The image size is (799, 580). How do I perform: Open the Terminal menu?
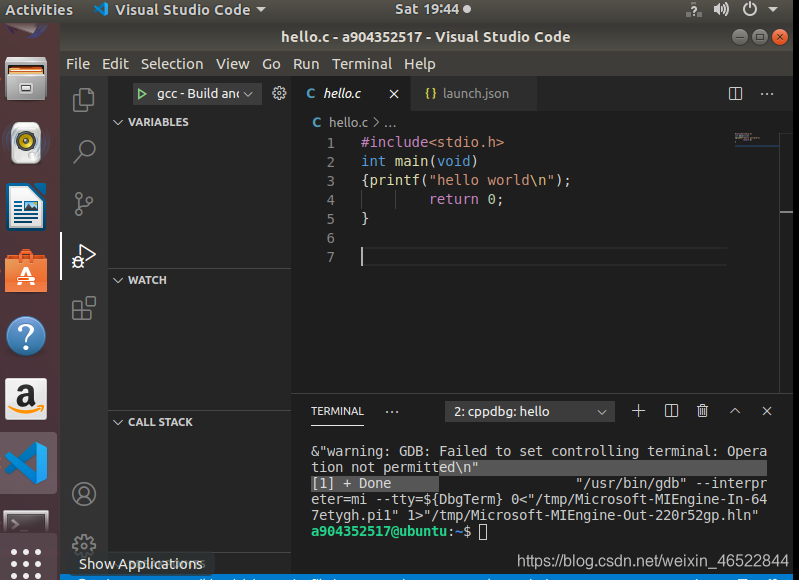[x=362, y=64]
